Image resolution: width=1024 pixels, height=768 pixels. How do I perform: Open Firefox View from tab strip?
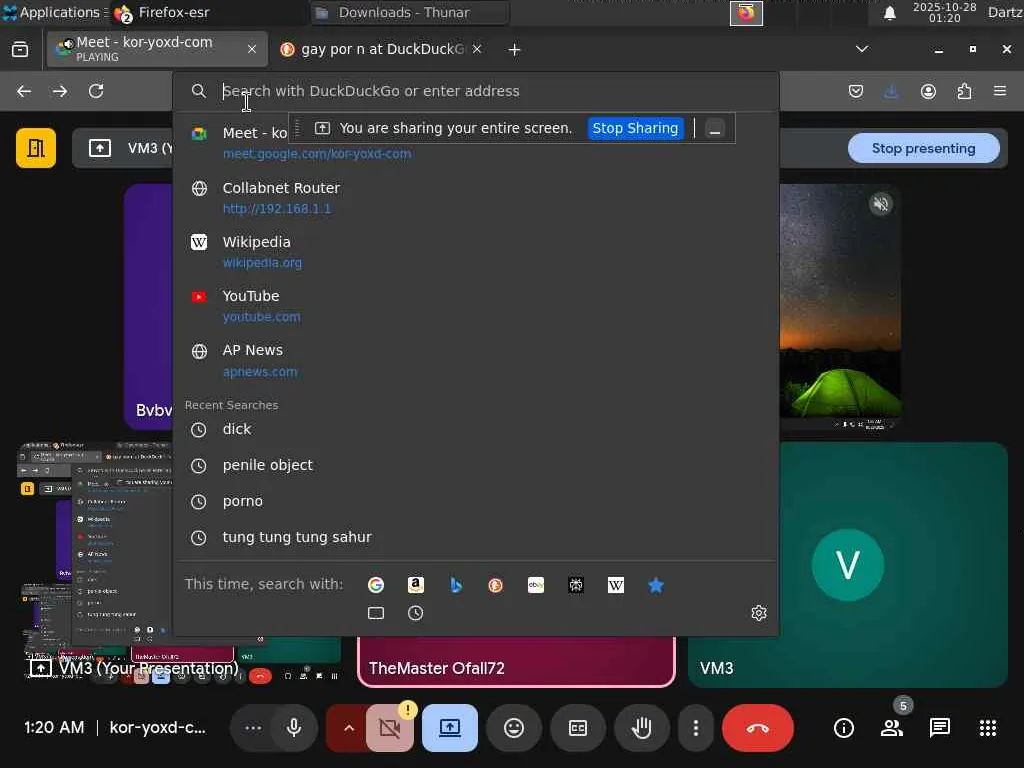(x=20, y=50)
